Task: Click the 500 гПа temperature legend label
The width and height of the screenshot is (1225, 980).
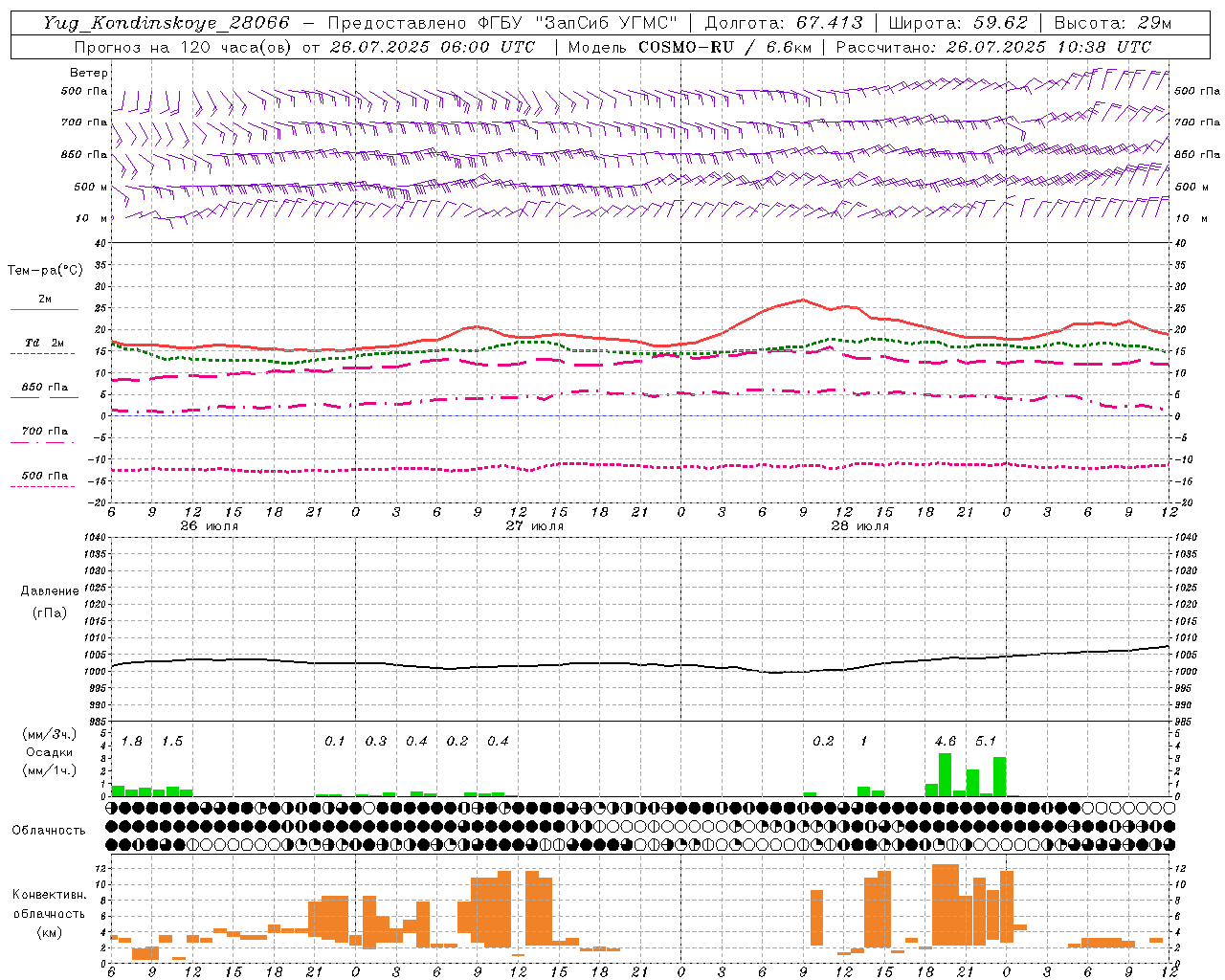Action: coord(45,476)
